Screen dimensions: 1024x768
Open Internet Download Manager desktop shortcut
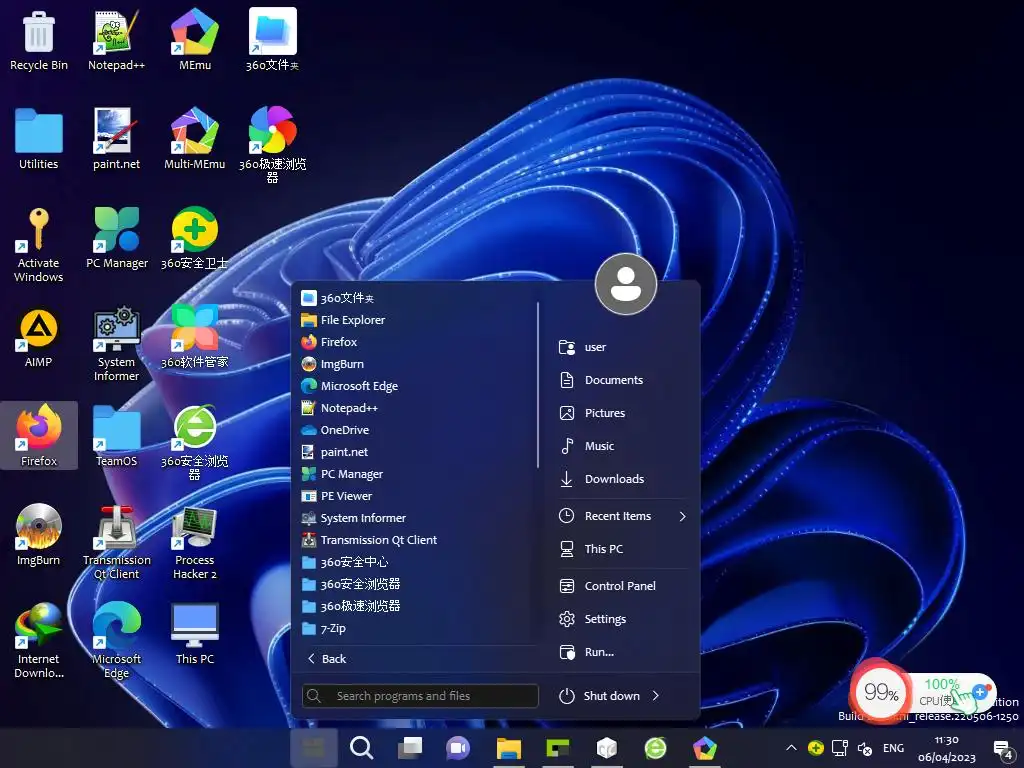coord(39,641)
